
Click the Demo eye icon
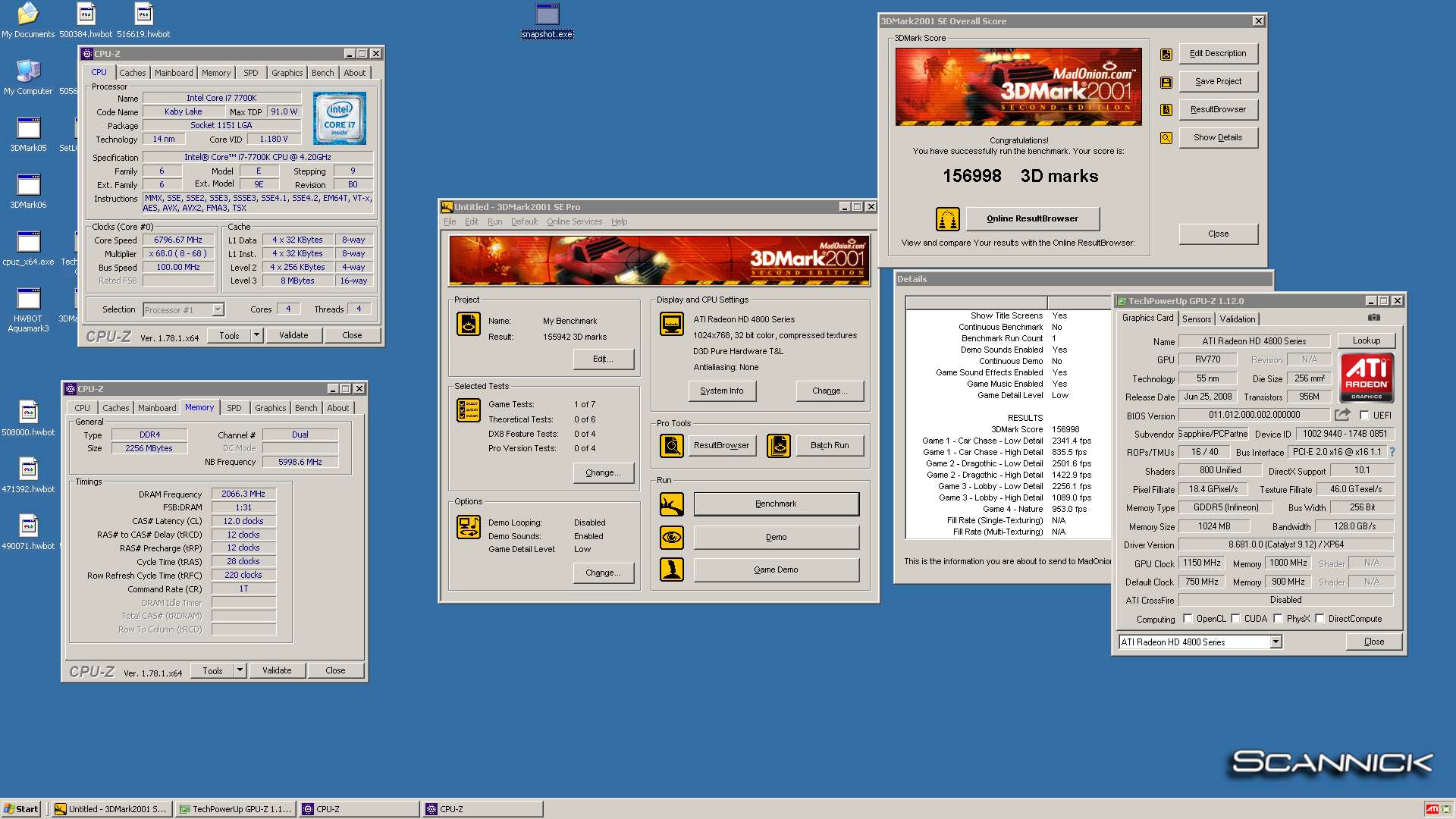[x=672, y=538]
